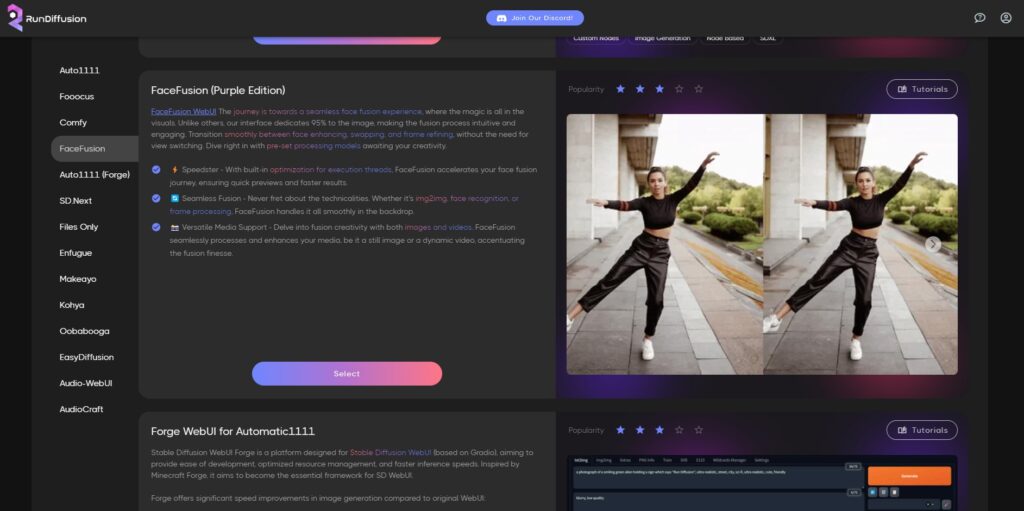Viewport: 1024px width, 511px height.
Task: Select Comfy in sidebar
Action: (73, 123)
